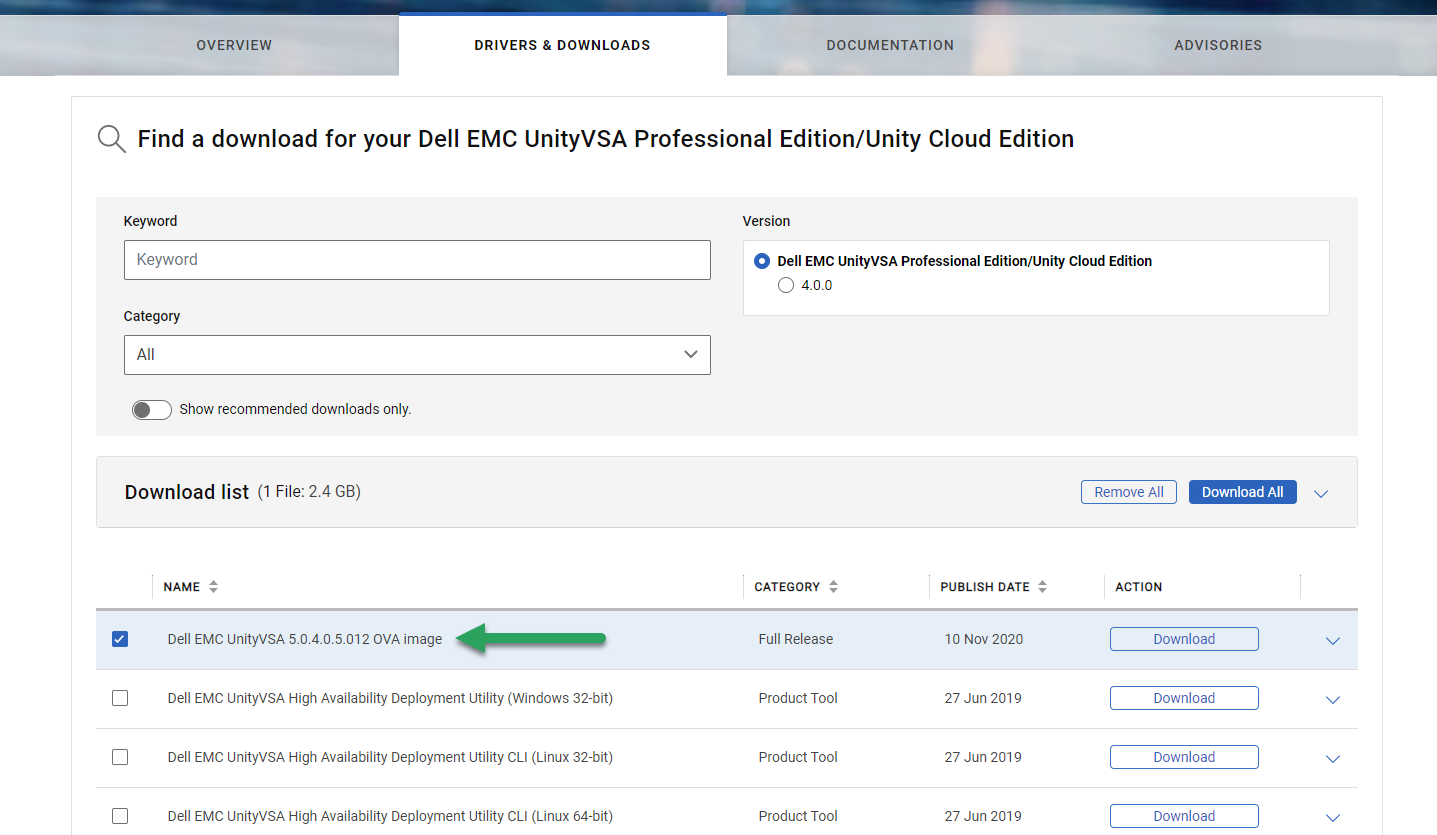Select the UnityVSA Professional Edition/Unity Cloud Edition radio button
1437x835 pixels.
tap(762, 261)
